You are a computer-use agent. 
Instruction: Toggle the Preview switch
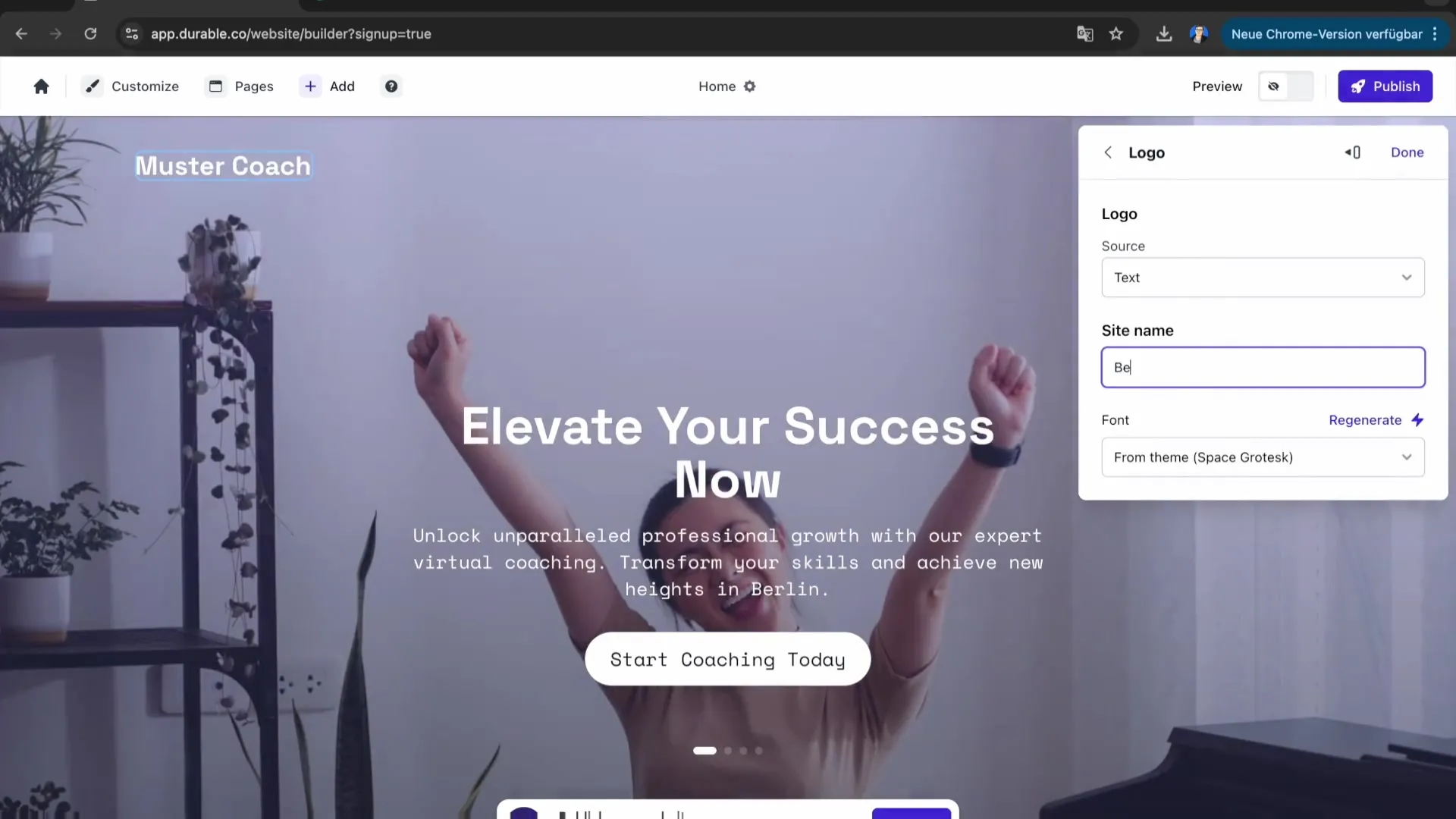pyautogui.click(x=1286, y=86)
